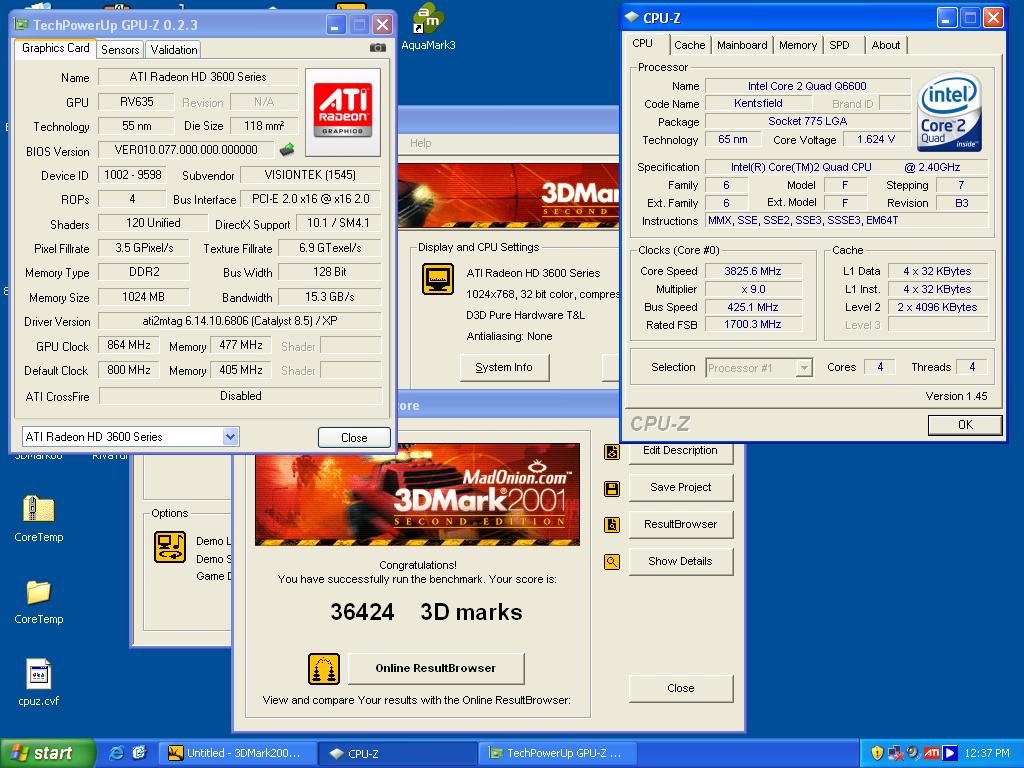
Task: Click the taskbar clock showing 12:37 PM
Action: coord(987,754)
